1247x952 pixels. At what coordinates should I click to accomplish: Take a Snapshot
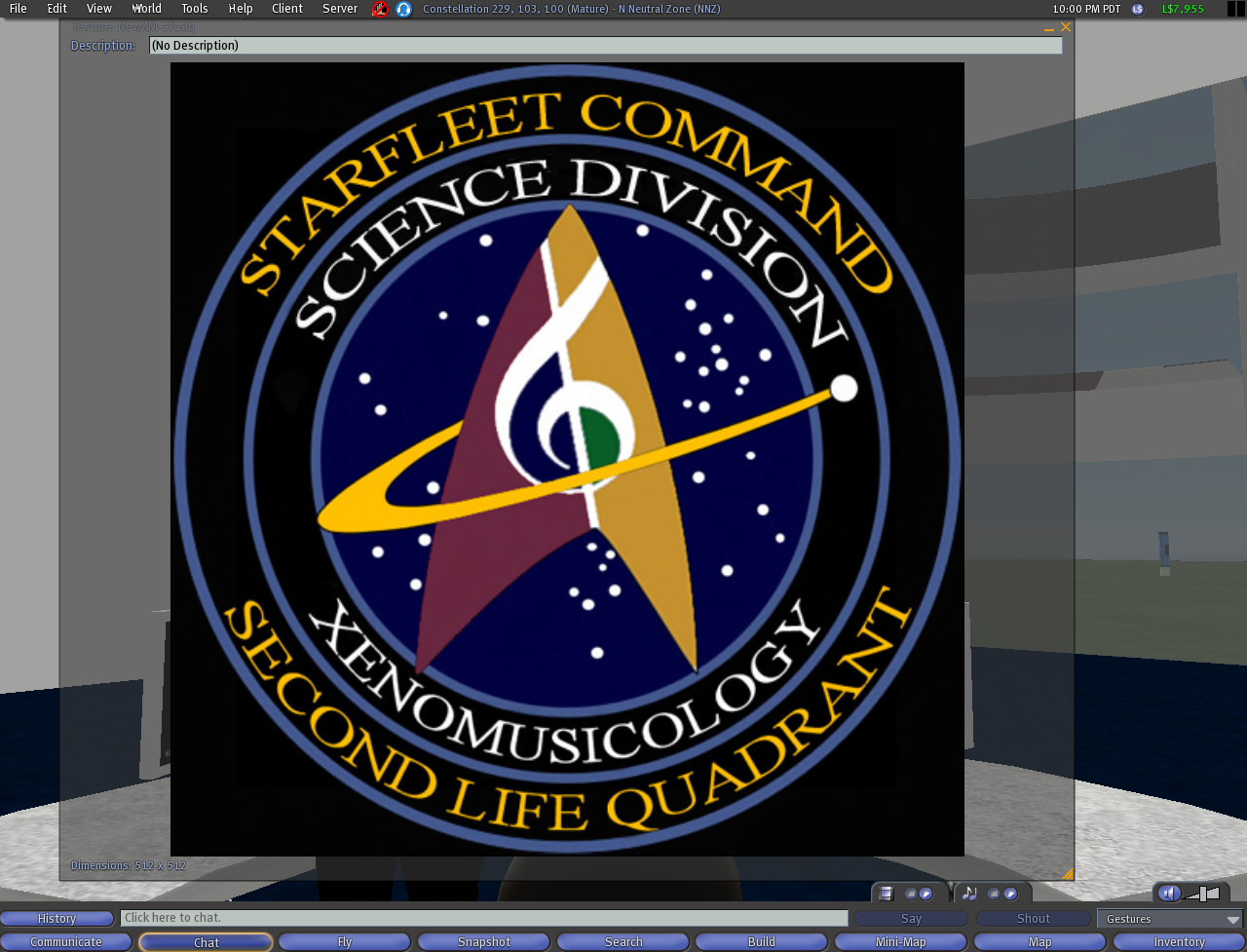(484, 942)
